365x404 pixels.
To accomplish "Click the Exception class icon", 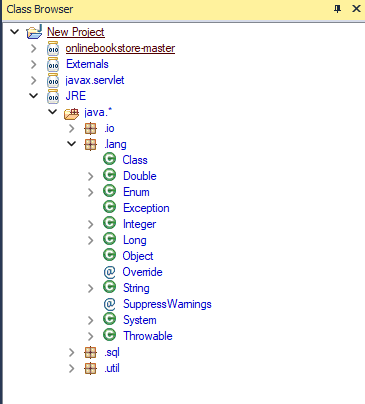I will [109, 207].
